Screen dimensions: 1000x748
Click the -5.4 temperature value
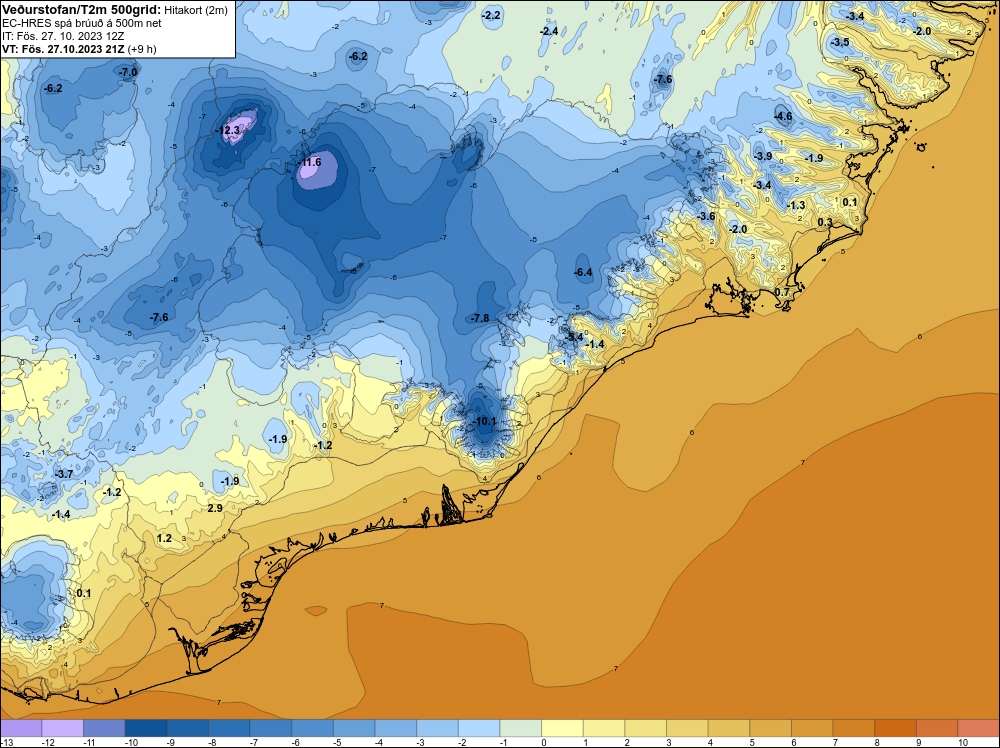pyautogui.click(x=574, y=337)
